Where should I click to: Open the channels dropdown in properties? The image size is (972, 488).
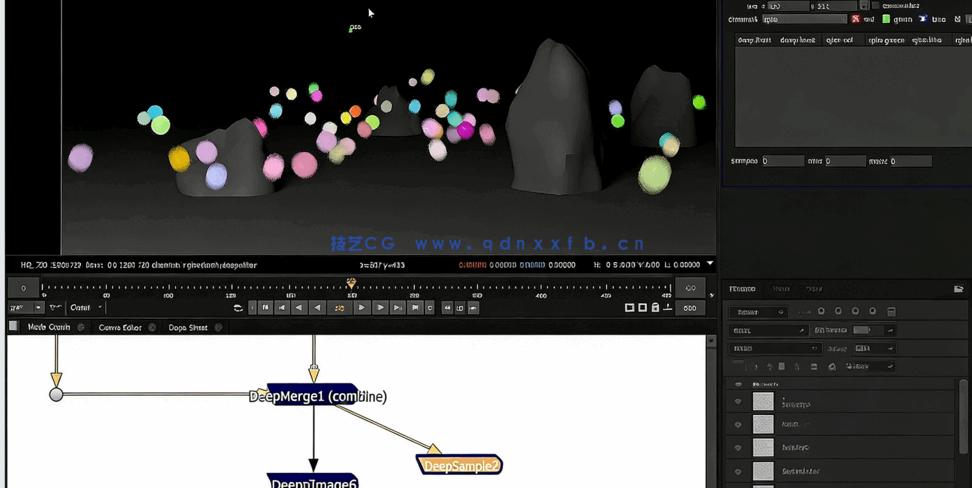tap(805, 19)
